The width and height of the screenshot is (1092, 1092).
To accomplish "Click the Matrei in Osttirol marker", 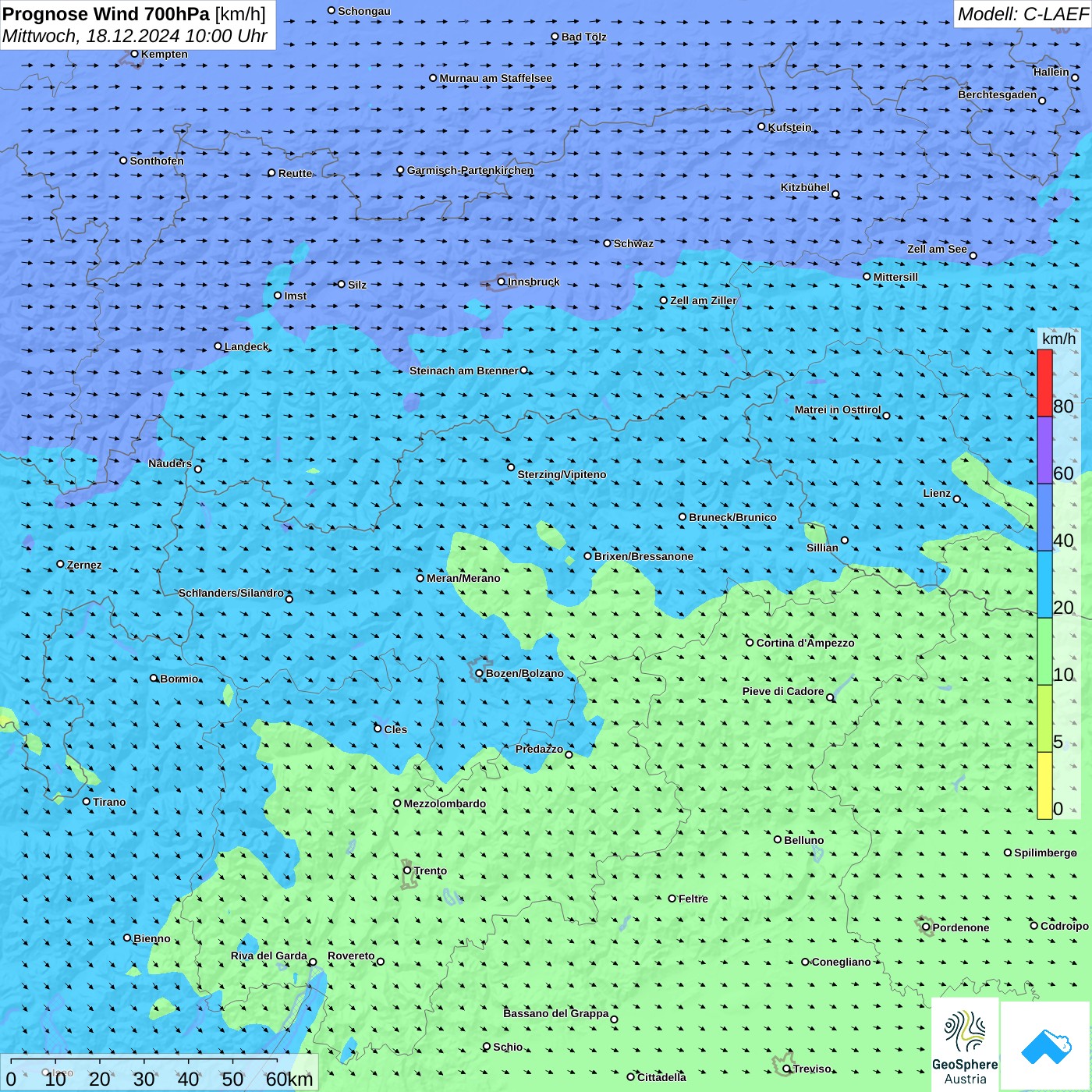I will tap(886, 416).
